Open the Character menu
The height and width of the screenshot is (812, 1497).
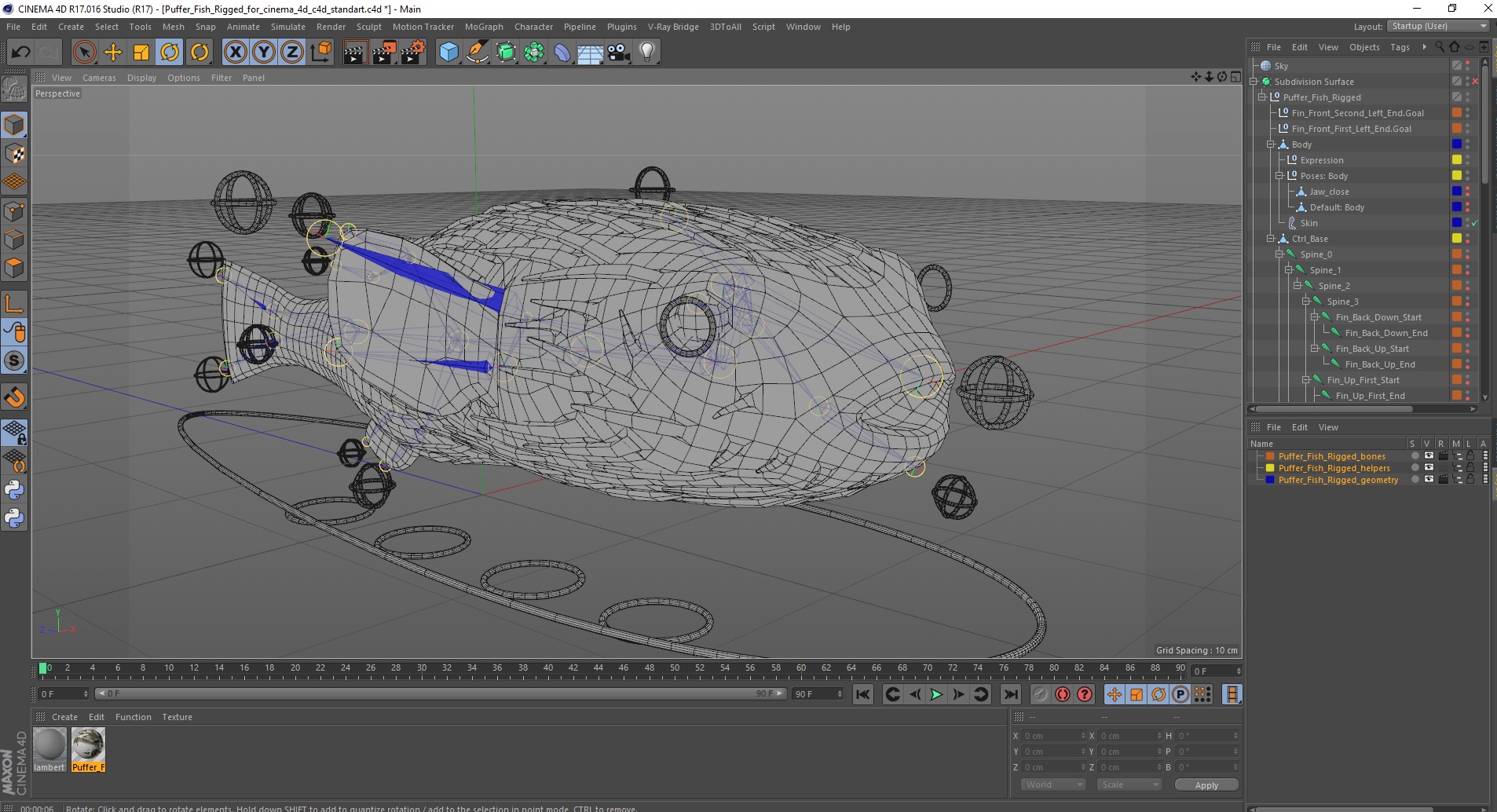[533, 27]
